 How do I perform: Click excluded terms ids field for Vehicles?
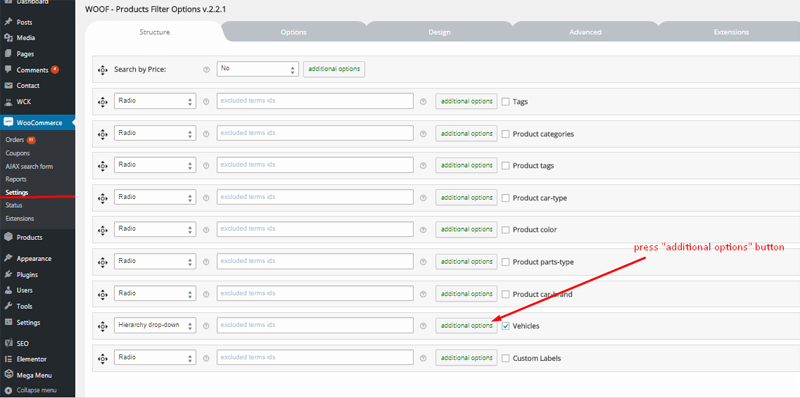315,325
